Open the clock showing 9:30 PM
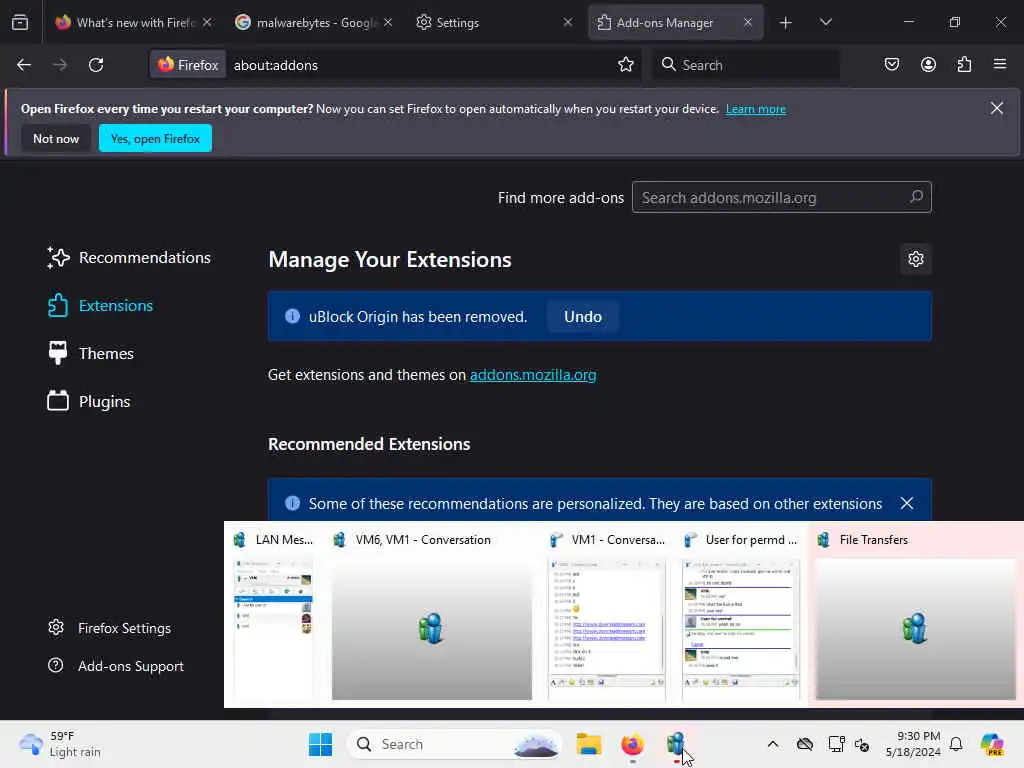1024x768 pixels. [x=913, y=744]
